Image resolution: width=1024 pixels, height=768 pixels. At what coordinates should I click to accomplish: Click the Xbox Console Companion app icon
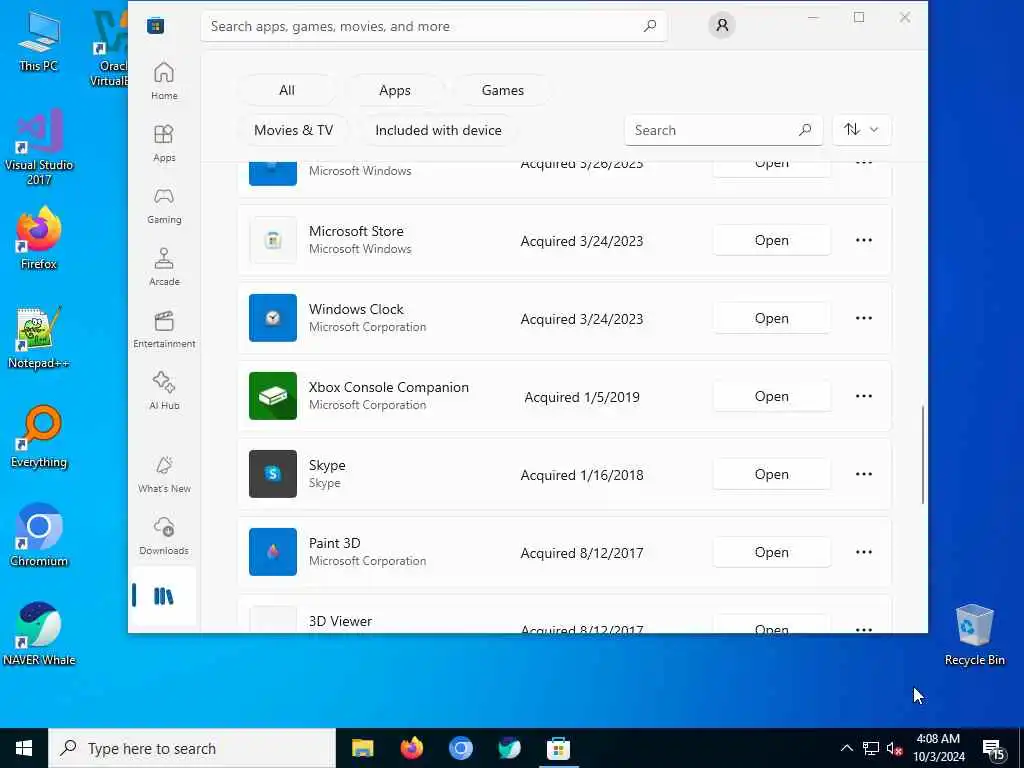coord(273,396)
